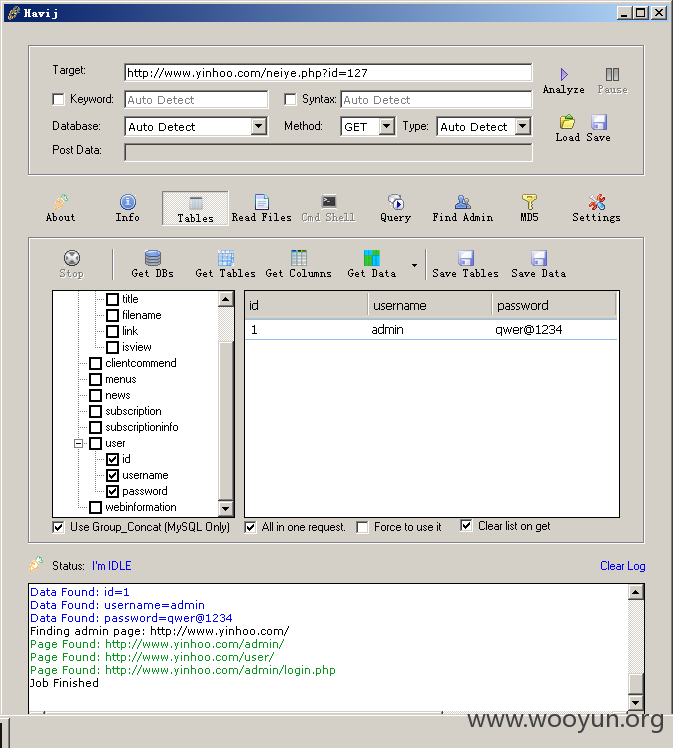Toggle Use Group_Concat checkbox

58,527
